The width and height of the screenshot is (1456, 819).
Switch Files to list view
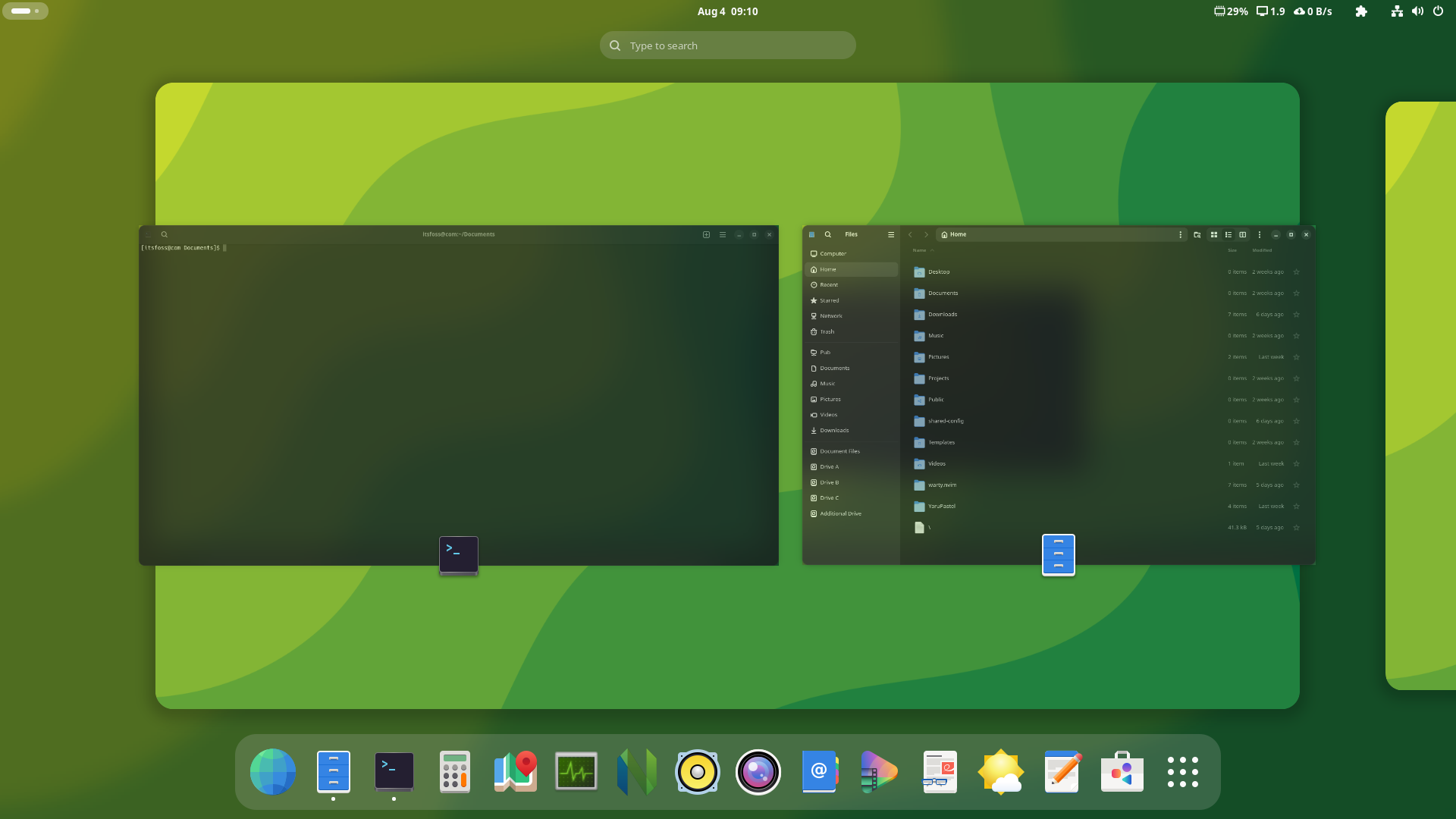tap(1228, 234)
